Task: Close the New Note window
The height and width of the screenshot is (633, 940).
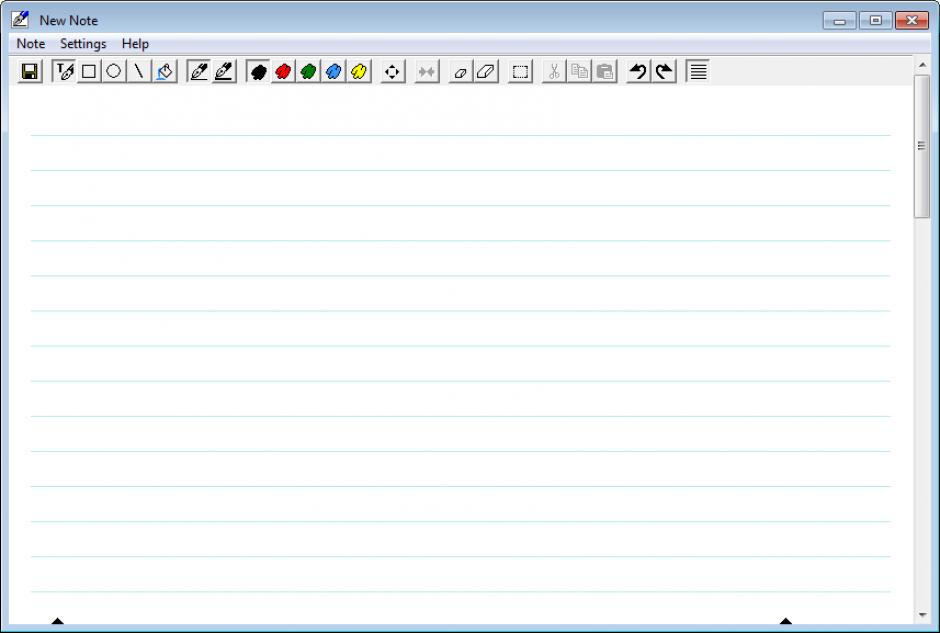Action: click(x=912, y=21)
